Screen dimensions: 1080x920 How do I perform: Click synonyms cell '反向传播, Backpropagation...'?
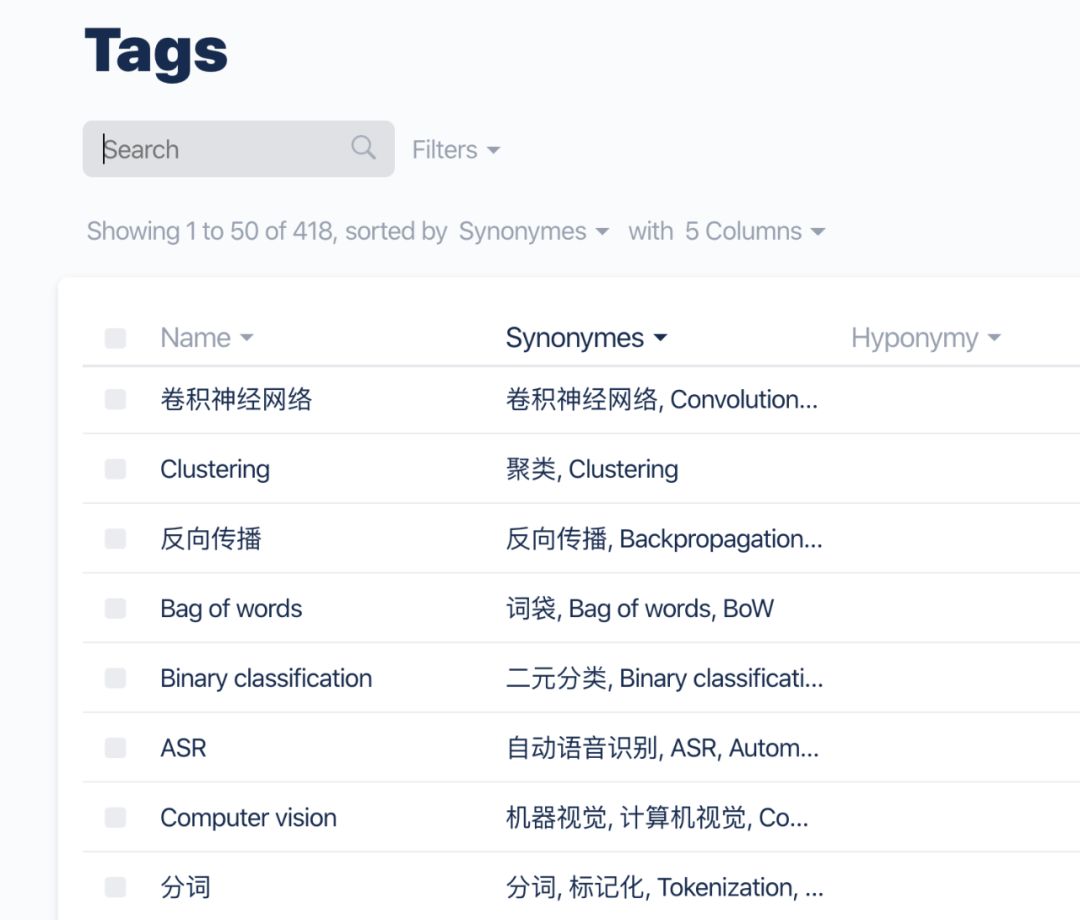(x=664, y=539)
